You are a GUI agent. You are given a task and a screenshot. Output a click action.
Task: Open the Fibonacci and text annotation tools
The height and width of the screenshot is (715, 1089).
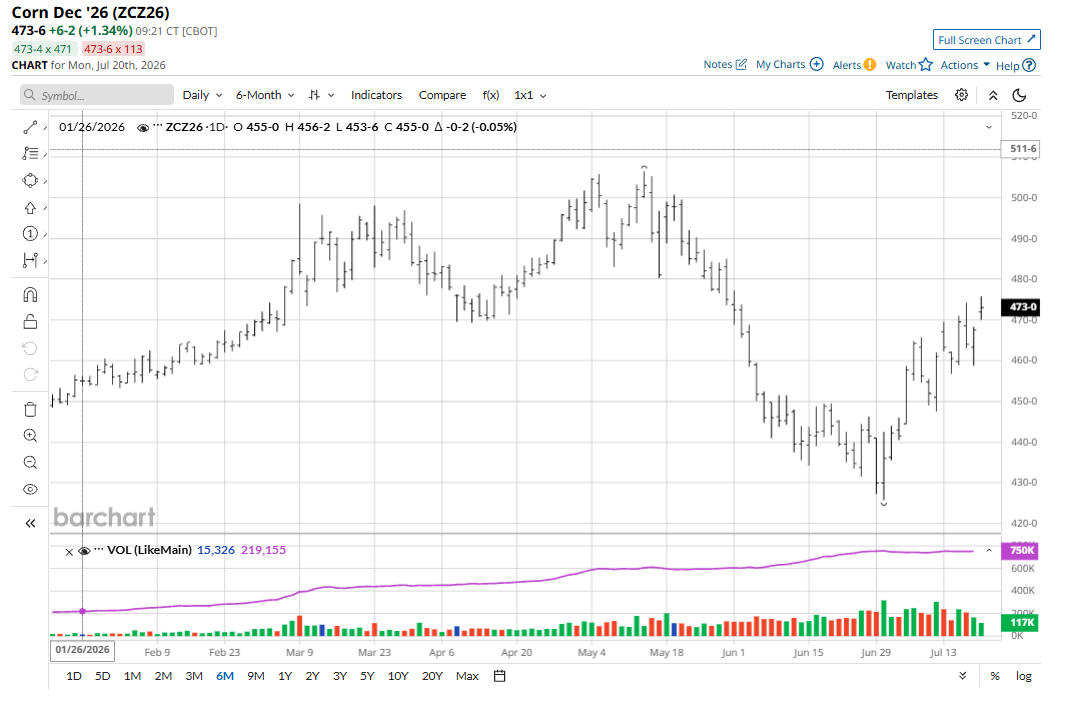tap(30, 154)
